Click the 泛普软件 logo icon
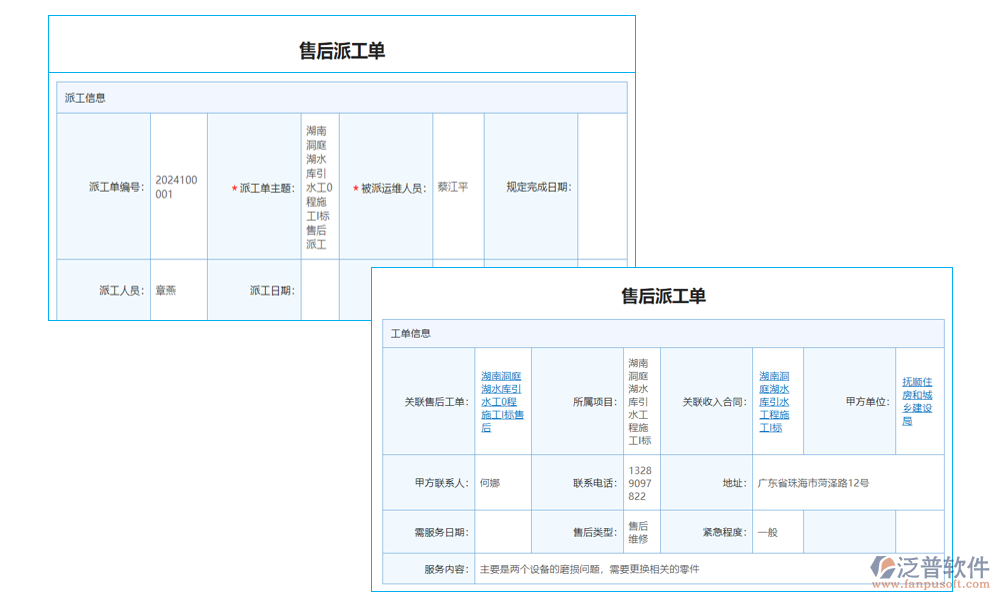This screenshot has height=600, width=1000. (884, 568)
